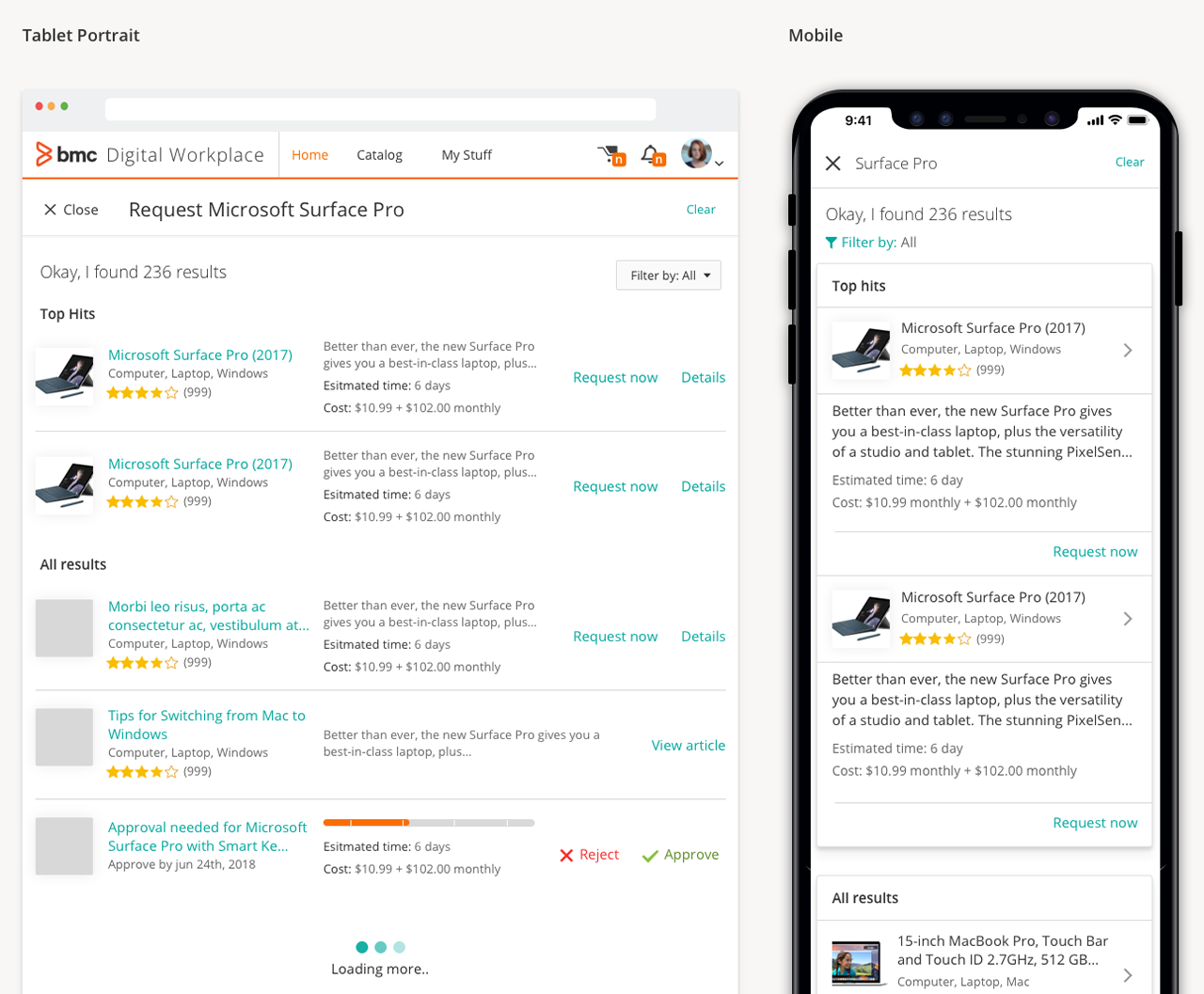Tap the filter funnel icon on mobile
1204x994 pixels.
(x=832, y=243)
